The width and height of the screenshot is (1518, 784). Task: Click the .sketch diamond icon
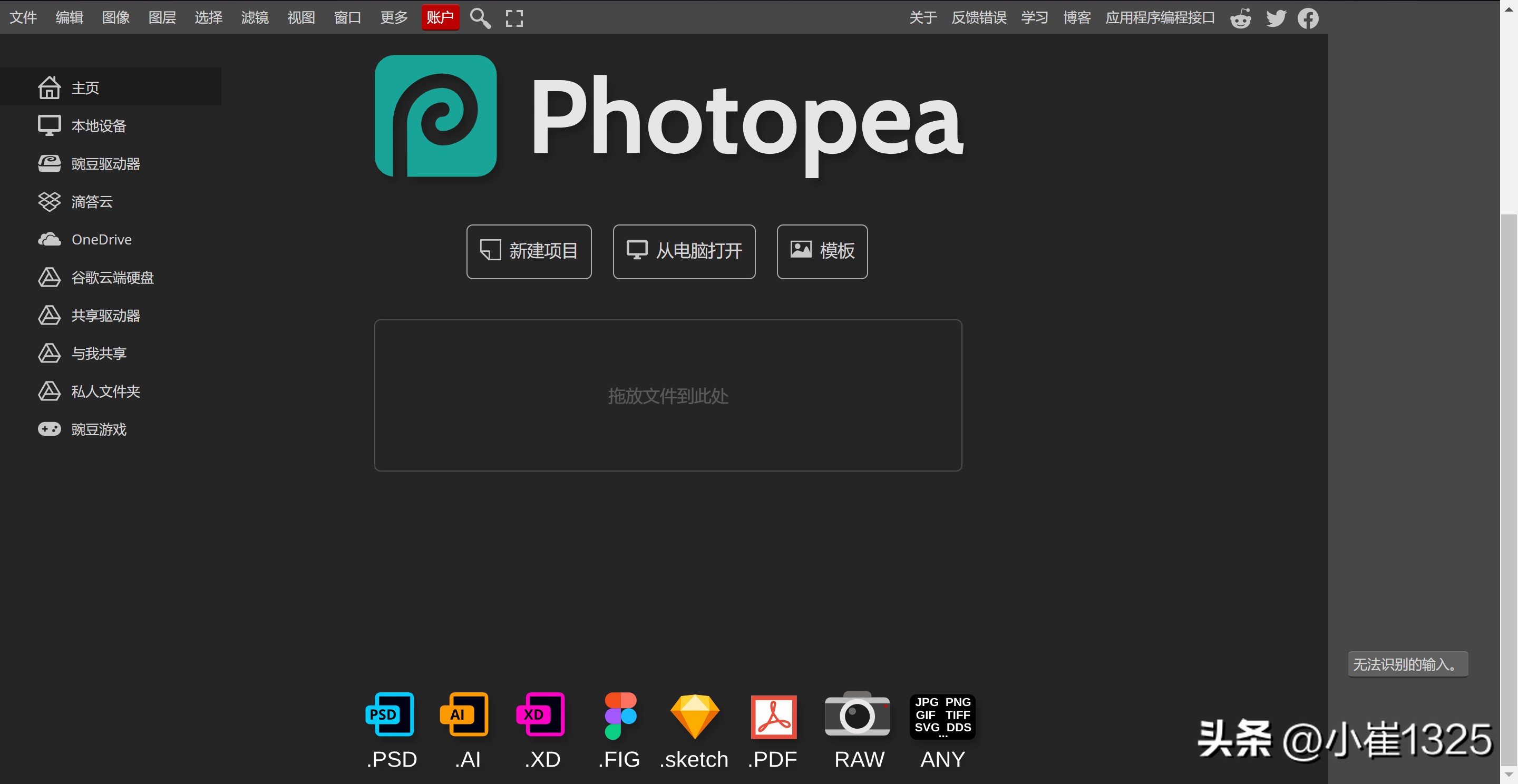point(694,716)
